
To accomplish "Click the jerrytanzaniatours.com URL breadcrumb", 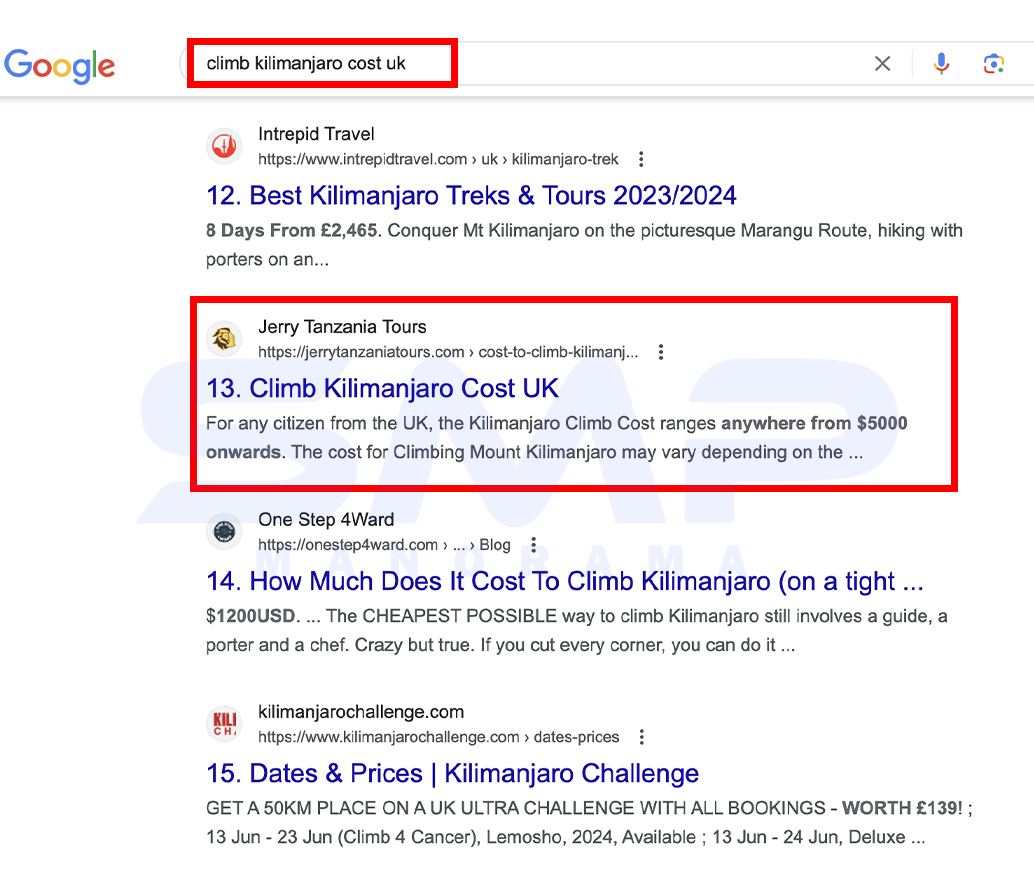I will (448, 352).
